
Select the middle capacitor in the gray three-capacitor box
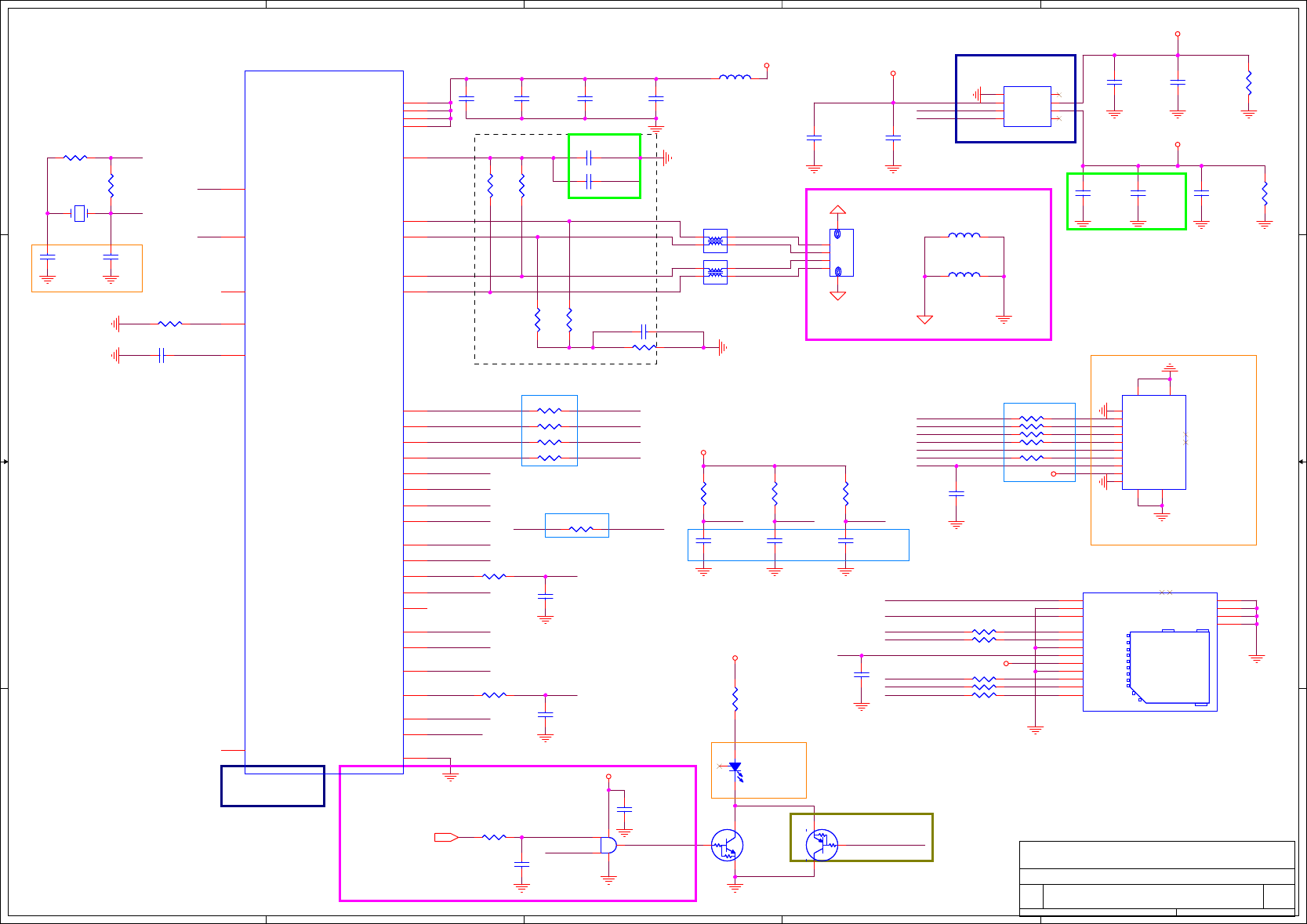[775, 541]
